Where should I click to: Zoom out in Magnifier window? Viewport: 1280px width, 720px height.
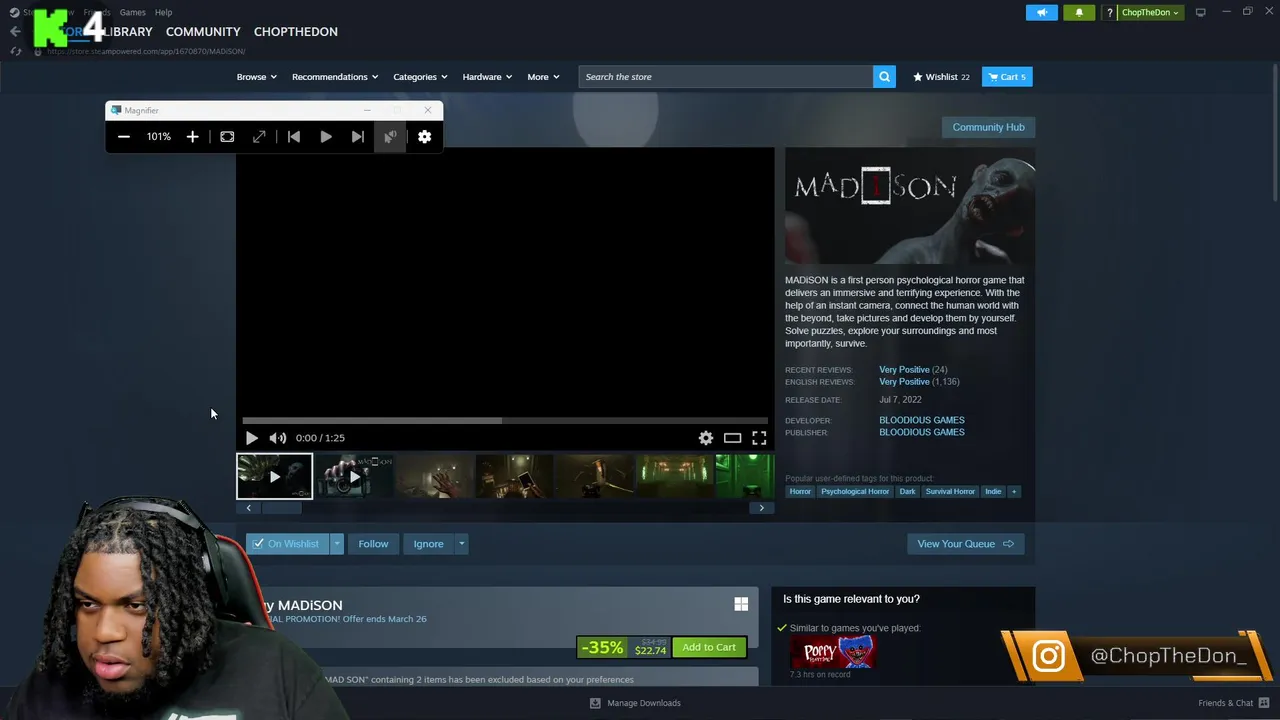(124, 137)
